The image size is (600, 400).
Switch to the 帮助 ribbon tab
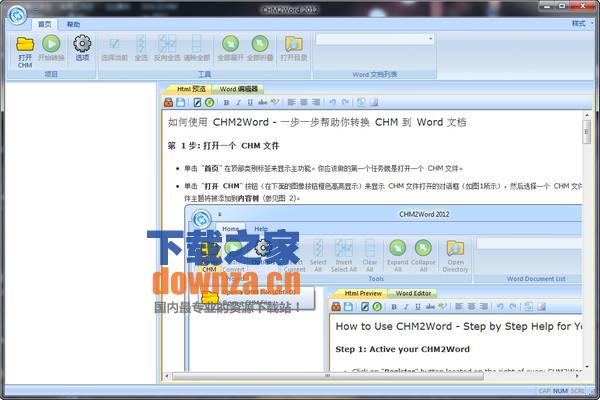pos(73,24)
